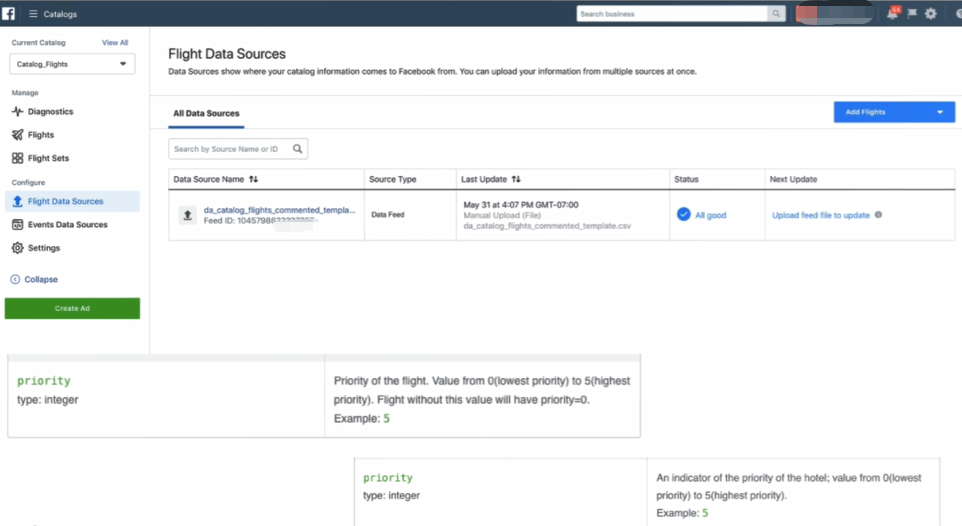This screenshot has width=962, height=526.
Task: Click the Source Type column header
Action: [393, 179]
